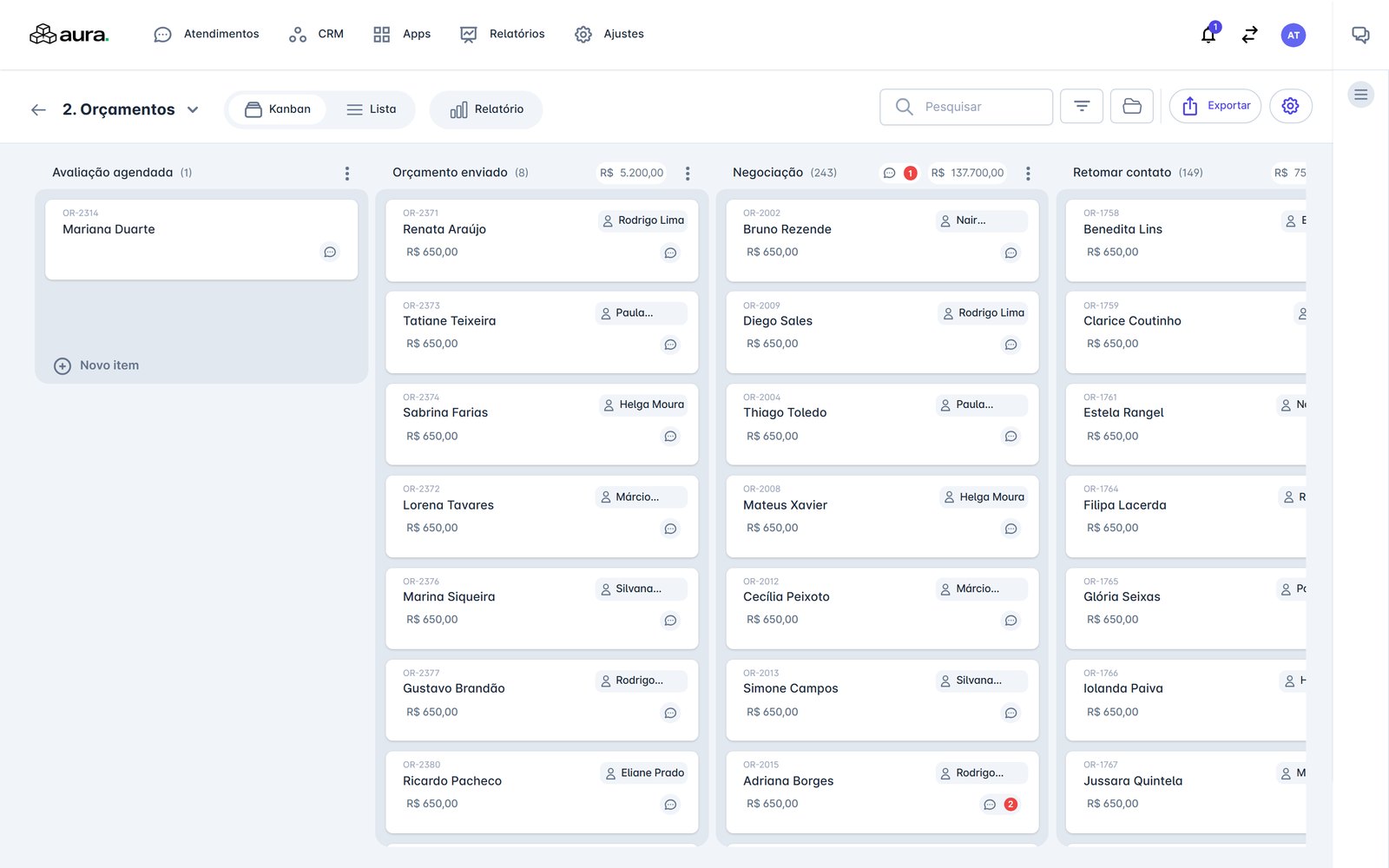Viewport: 1389px width, 868px height.
Task: Open assignee Nair on Bruno Rezende card
Action: coord(982,220)
